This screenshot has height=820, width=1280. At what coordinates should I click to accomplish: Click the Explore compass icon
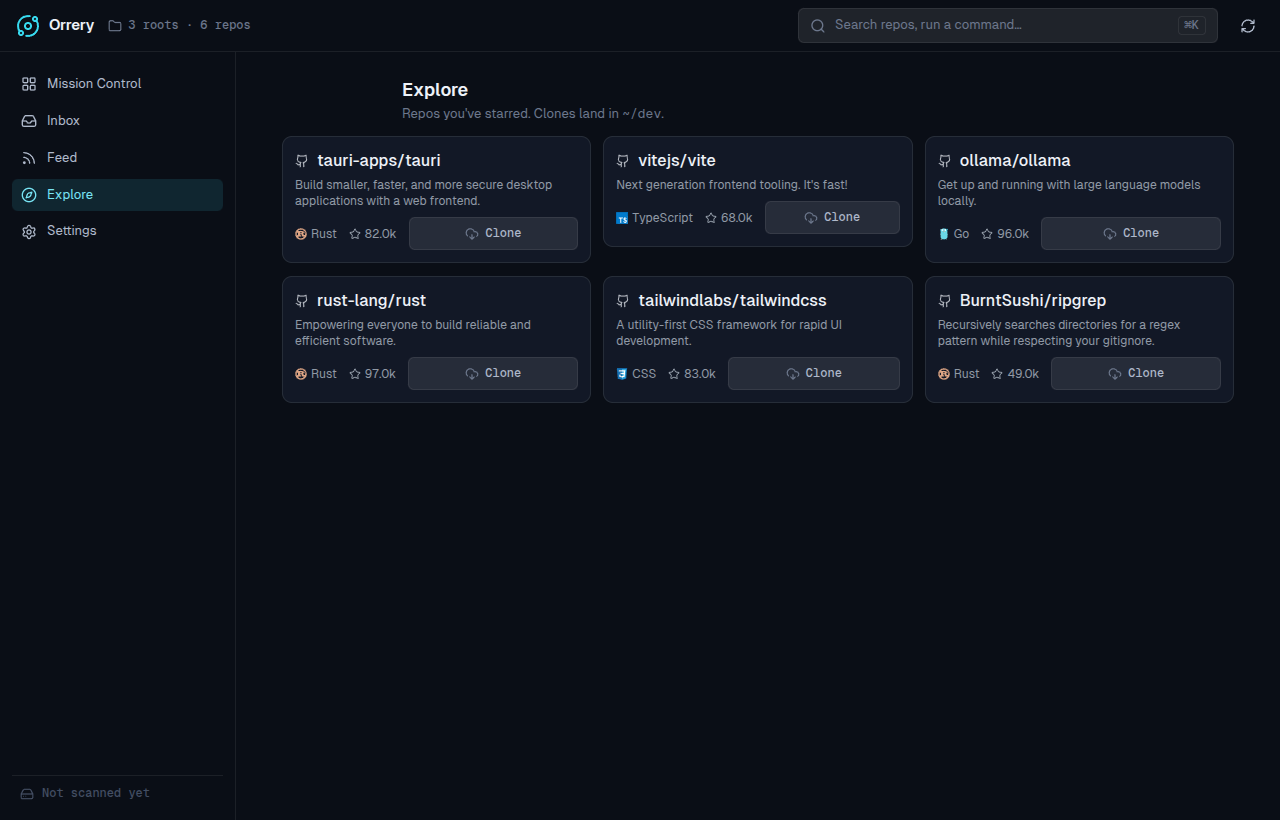(x=29, y=195)
